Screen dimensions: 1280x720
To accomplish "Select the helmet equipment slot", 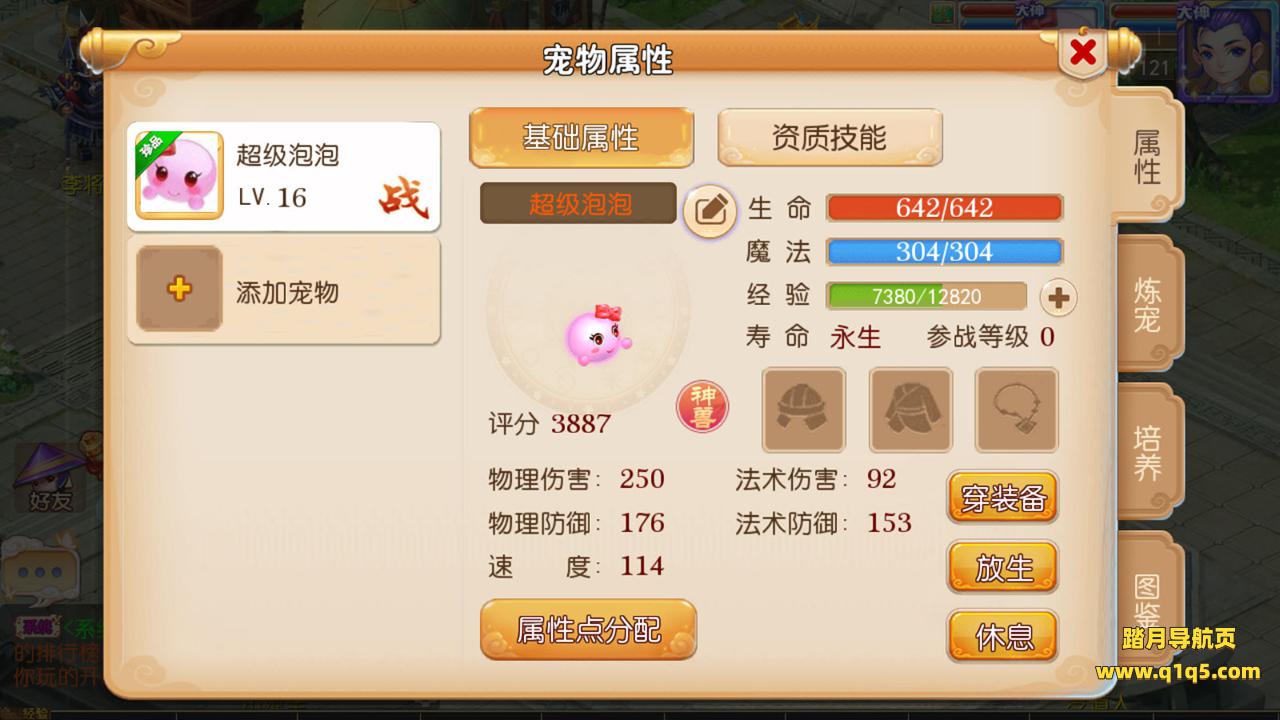I will coord(804,410).
